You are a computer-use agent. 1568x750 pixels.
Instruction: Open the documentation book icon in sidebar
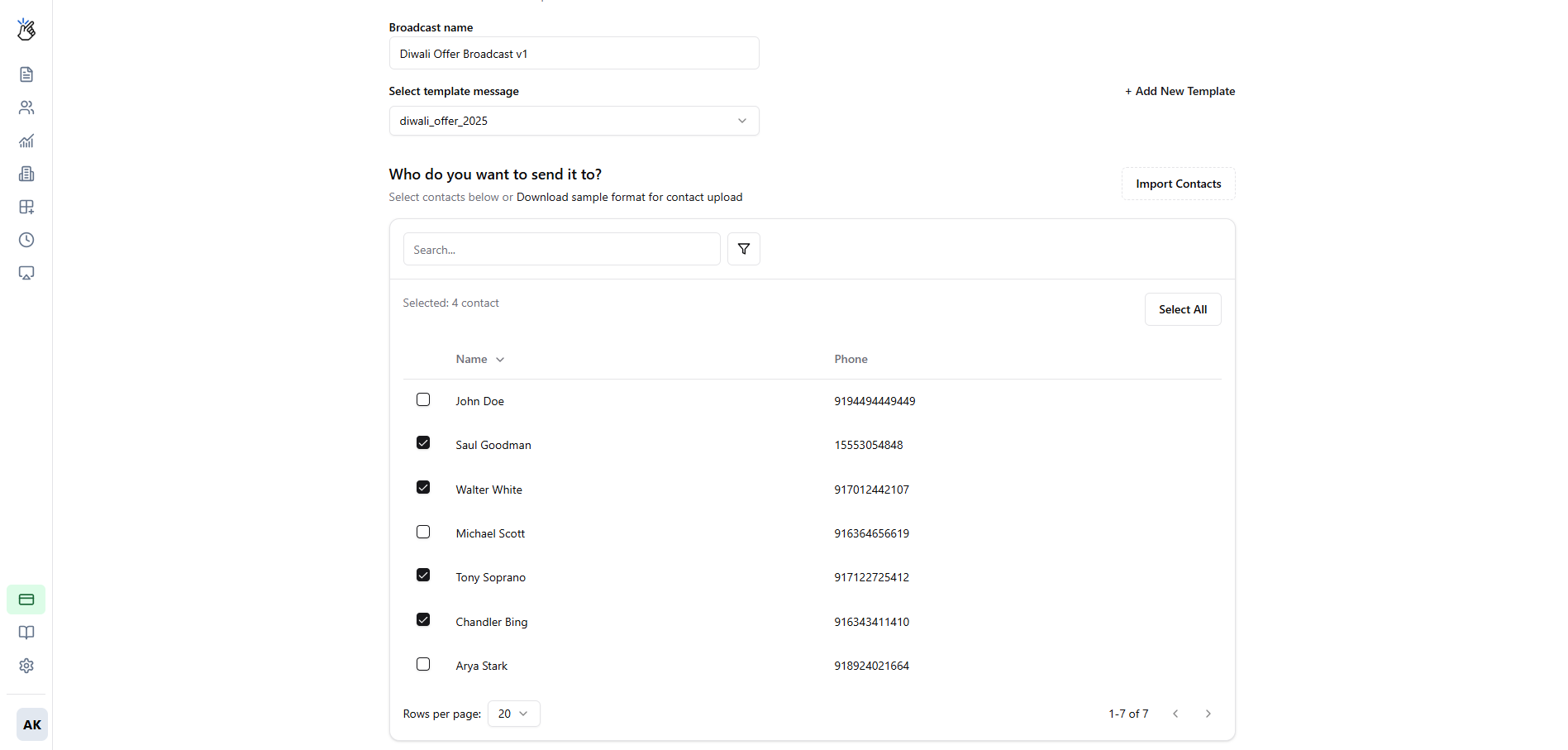(x=26, y=633)
